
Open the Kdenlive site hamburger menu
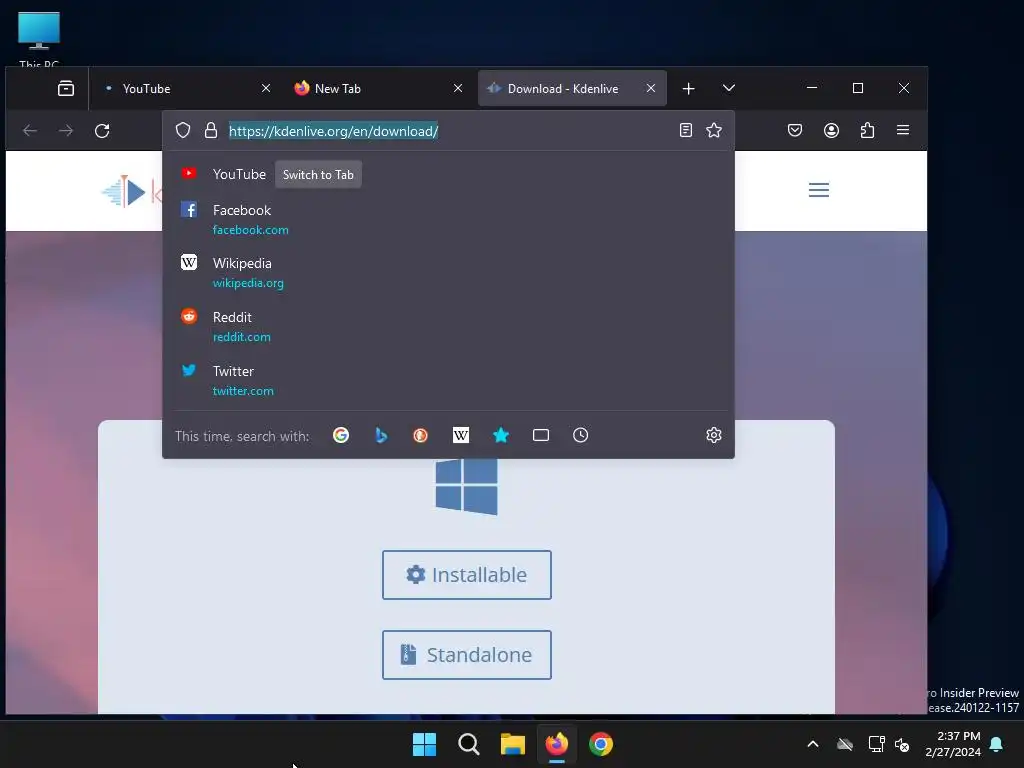click(819, 190)
